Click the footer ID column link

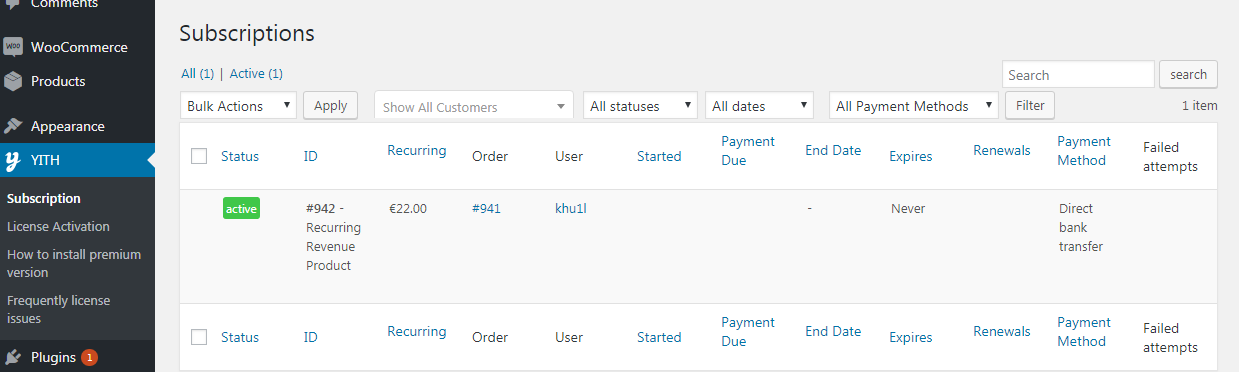pos(311,337)
